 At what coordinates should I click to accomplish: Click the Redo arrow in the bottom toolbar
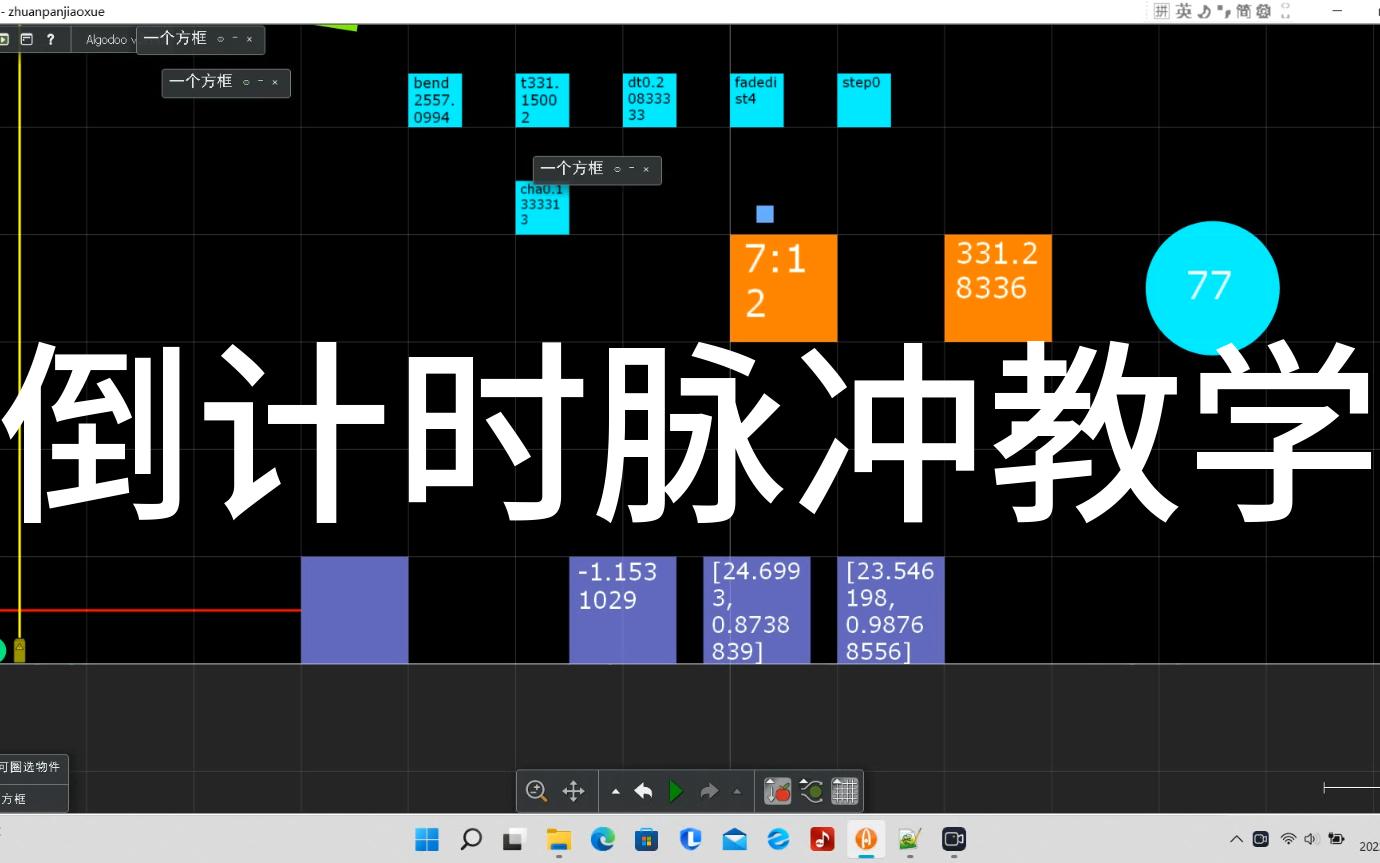coord(708,791)
